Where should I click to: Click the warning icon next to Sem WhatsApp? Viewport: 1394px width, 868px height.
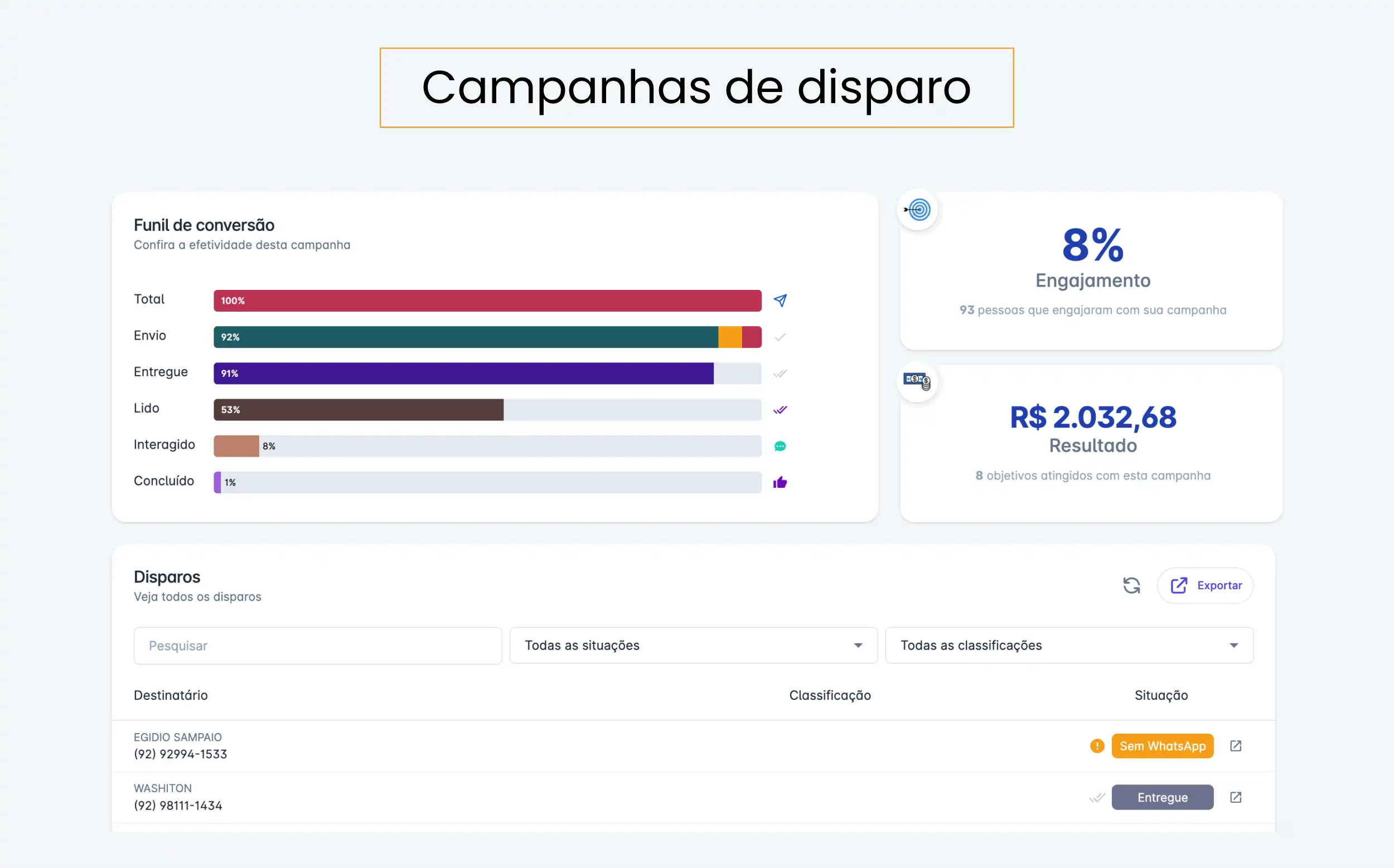coord(1097,746)
